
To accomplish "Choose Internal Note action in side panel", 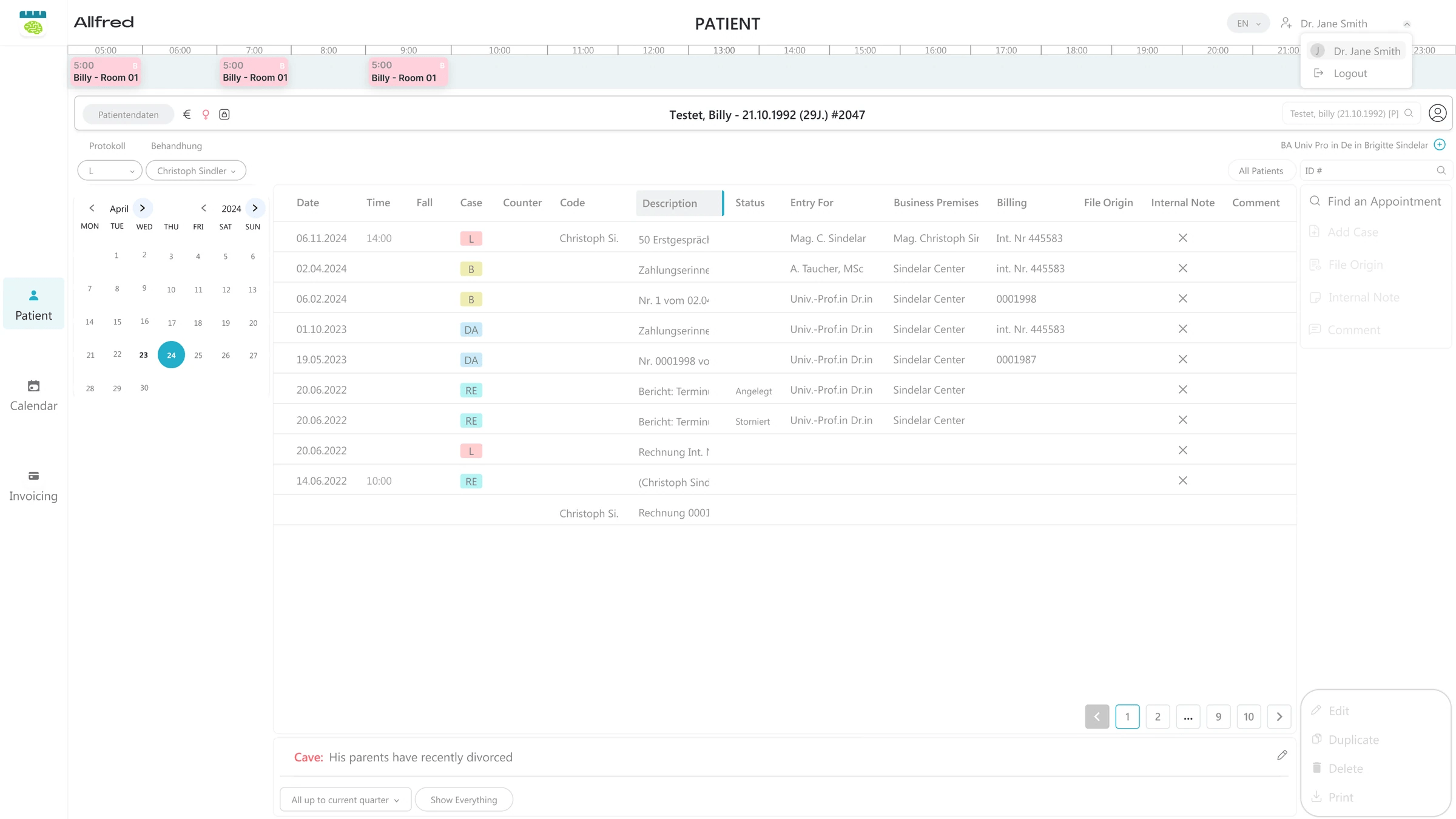I will 1354,297.
